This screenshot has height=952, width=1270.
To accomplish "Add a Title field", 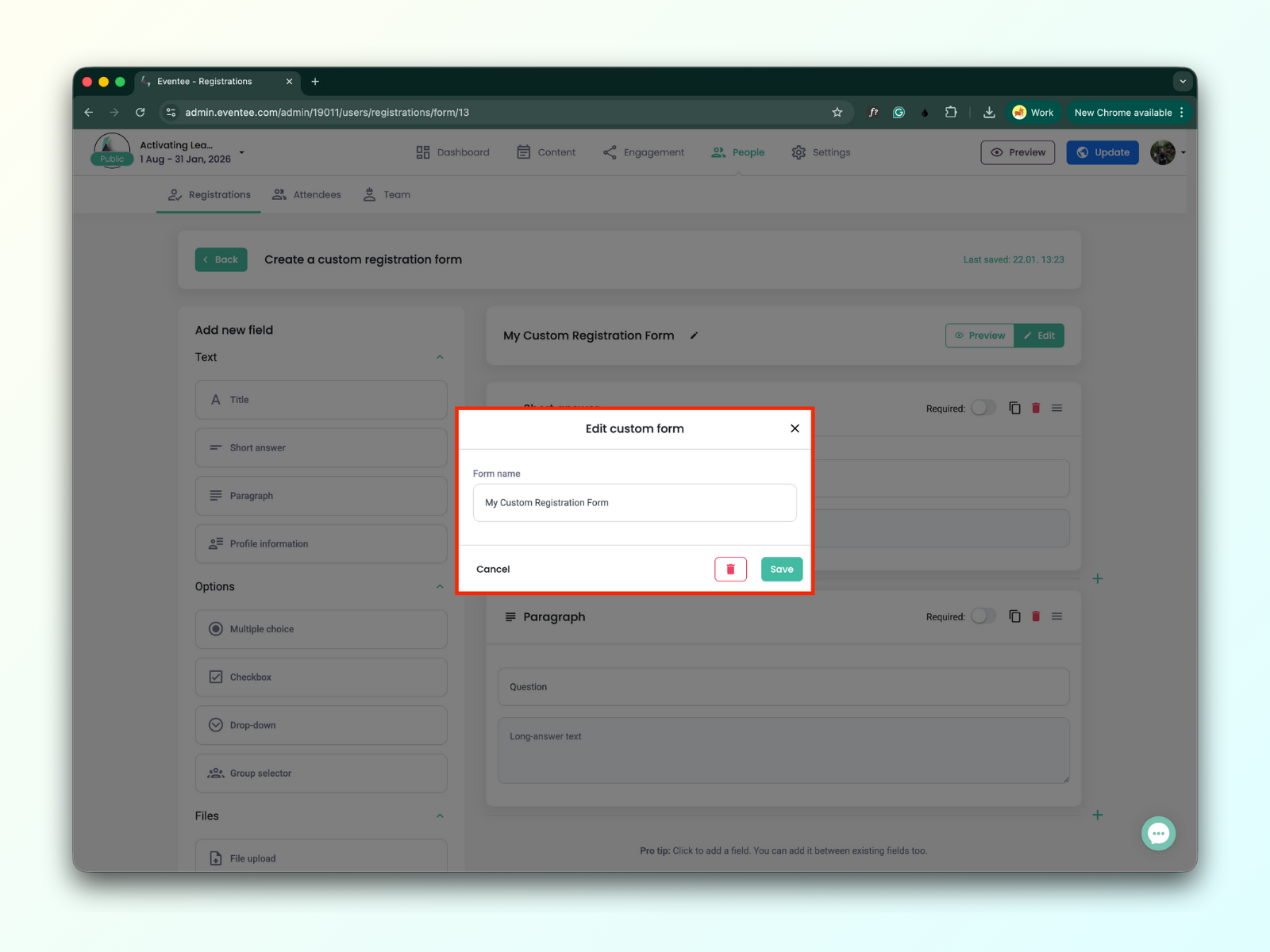I will tap(321, 400).
